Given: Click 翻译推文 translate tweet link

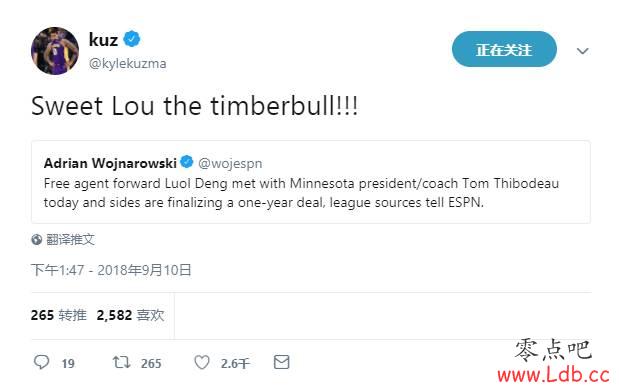Looking at the screenshot, I should coord(70,239).
